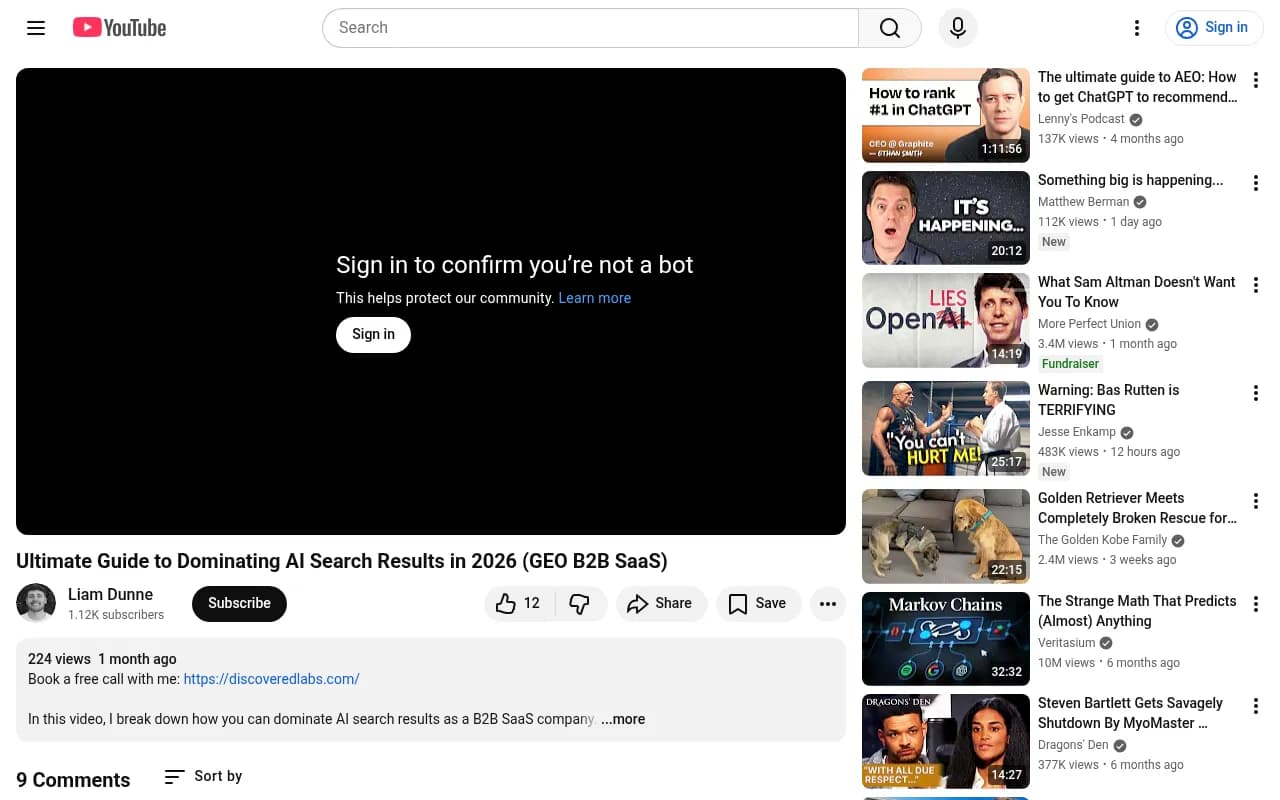Click the magnifier search button

[x=889, y=28]
